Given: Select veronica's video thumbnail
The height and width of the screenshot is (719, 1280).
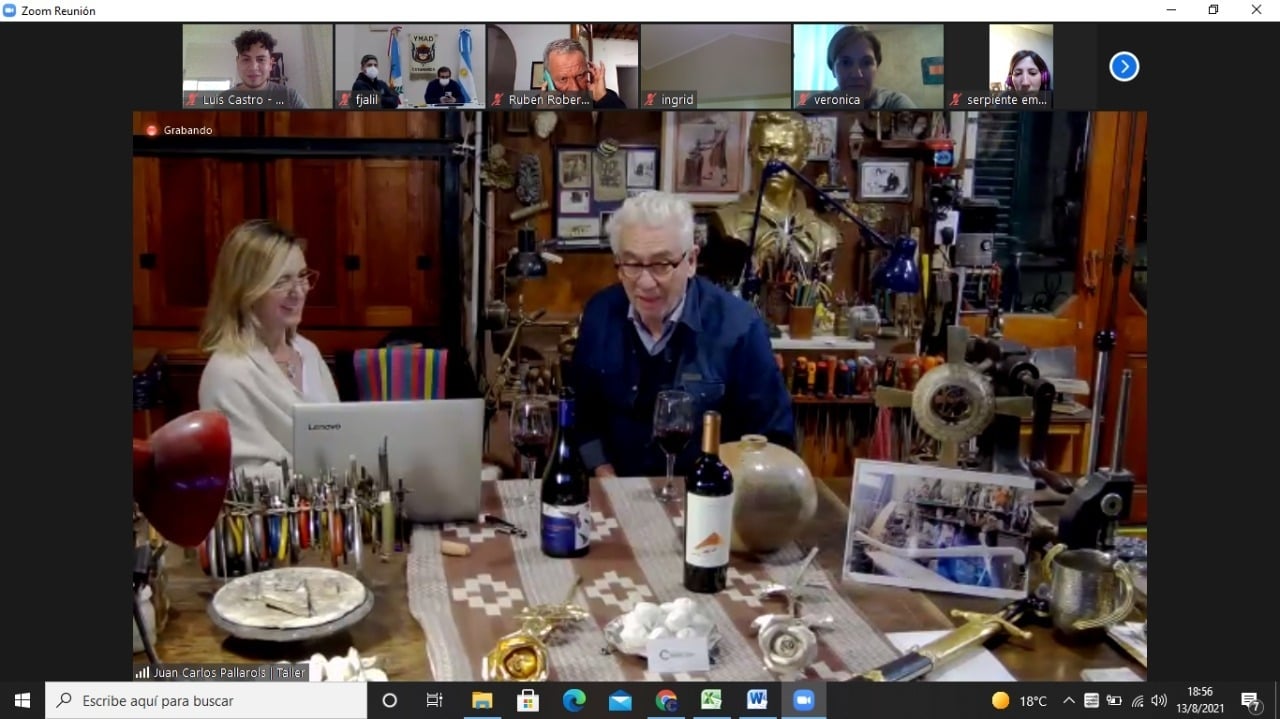Looking at the screenshot, I should click(868, 66).
